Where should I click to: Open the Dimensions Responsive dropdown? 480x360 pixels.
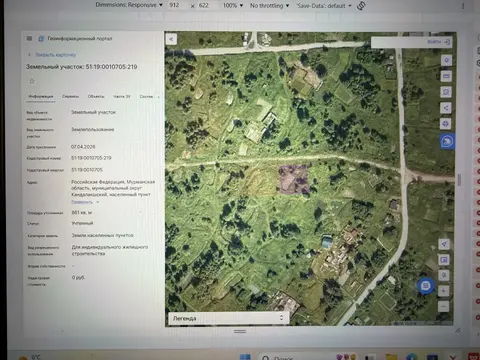(x=129, y=5)
